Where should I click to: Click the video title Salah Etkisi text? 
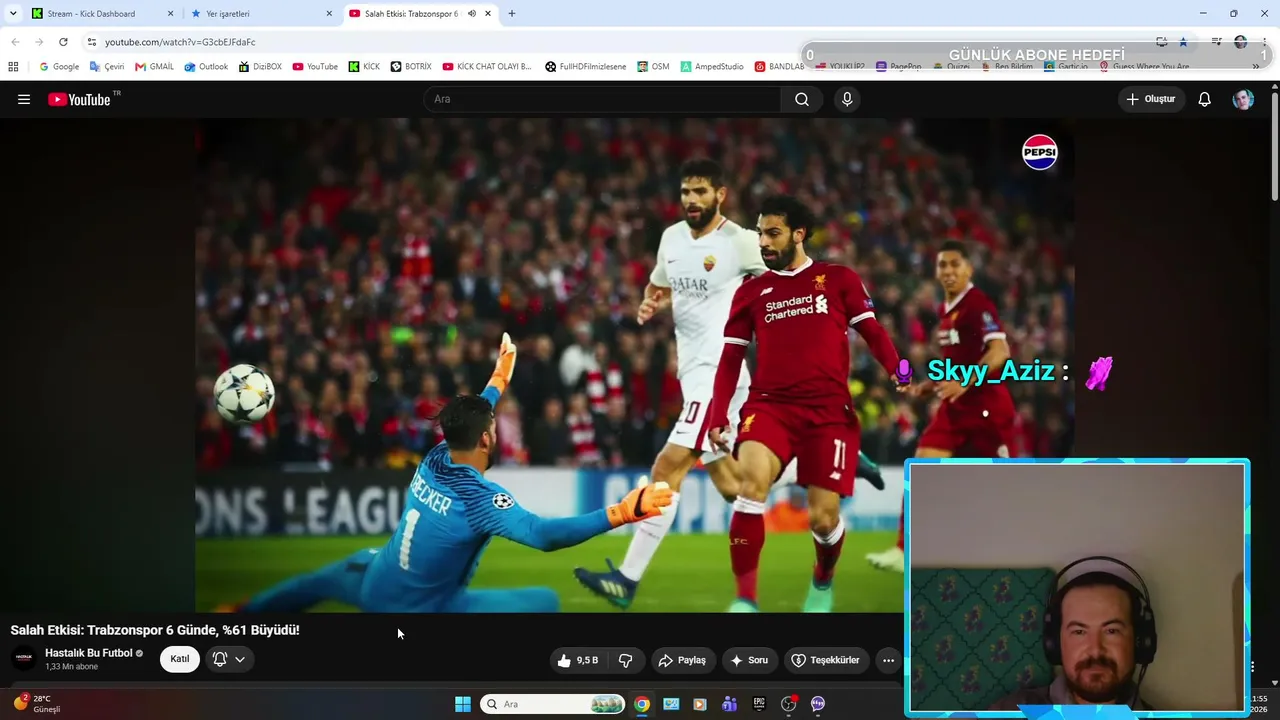click(x=155, y=630)
